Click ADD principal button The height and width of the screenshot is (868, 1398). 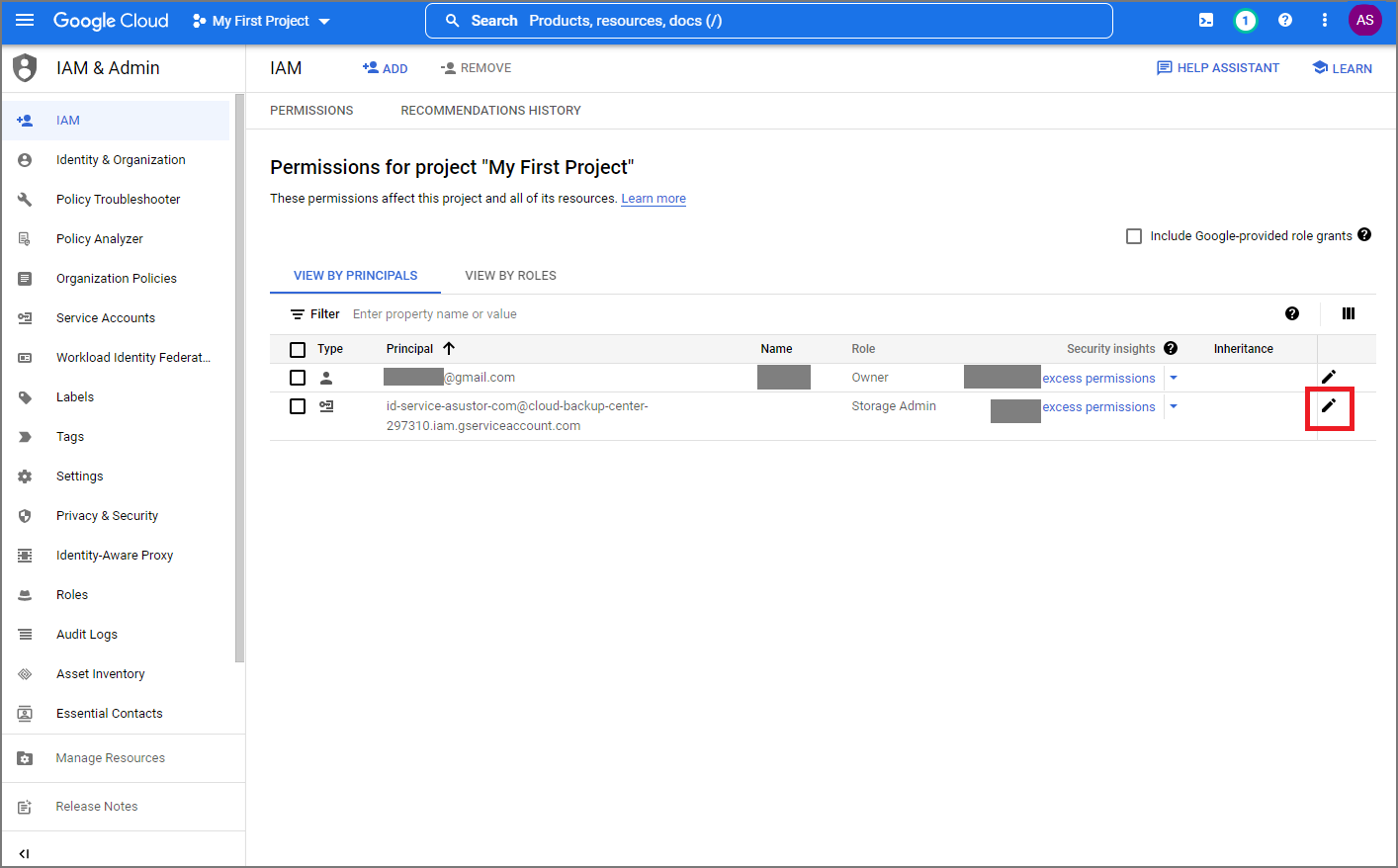coord(386,68)
